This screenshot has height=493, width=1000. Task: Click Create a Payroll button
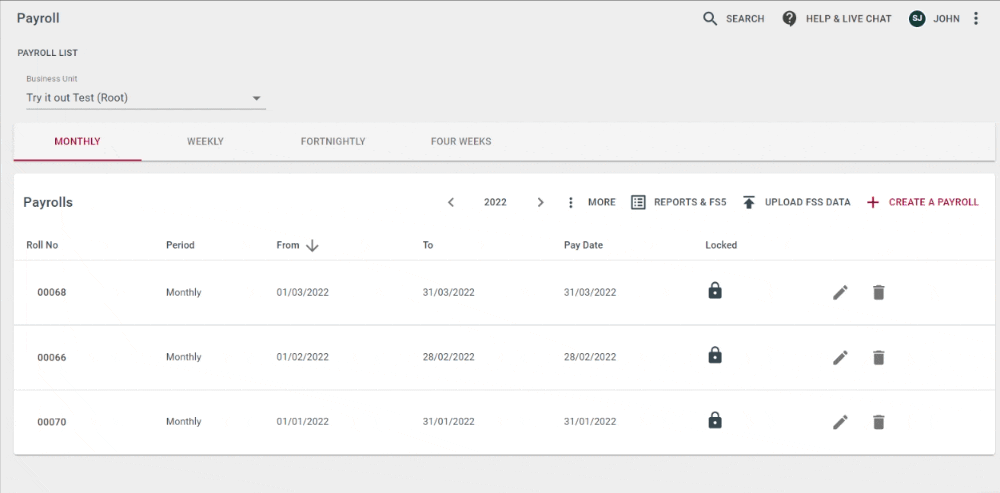tap(922, 202)
